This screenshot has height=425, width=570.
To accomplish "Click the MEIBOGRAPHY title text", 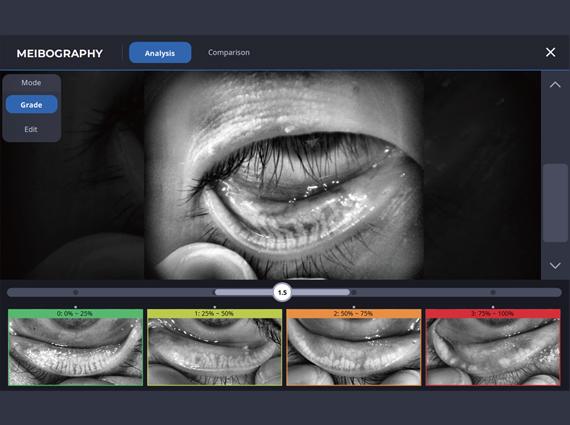I will tap(60, 53).
